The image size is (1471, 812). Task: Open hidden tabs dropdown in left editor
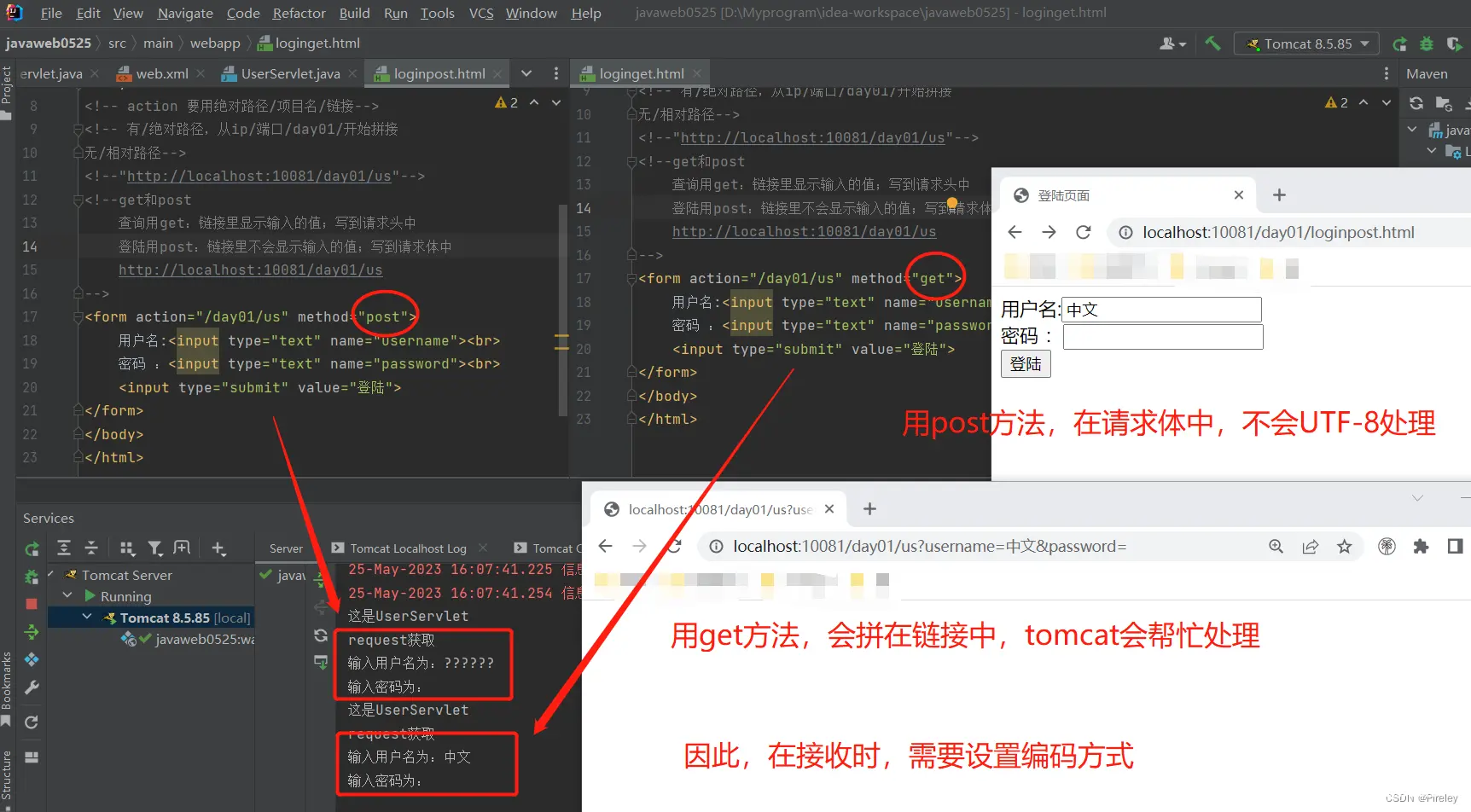pyautogui.click(x=526, y=73)
